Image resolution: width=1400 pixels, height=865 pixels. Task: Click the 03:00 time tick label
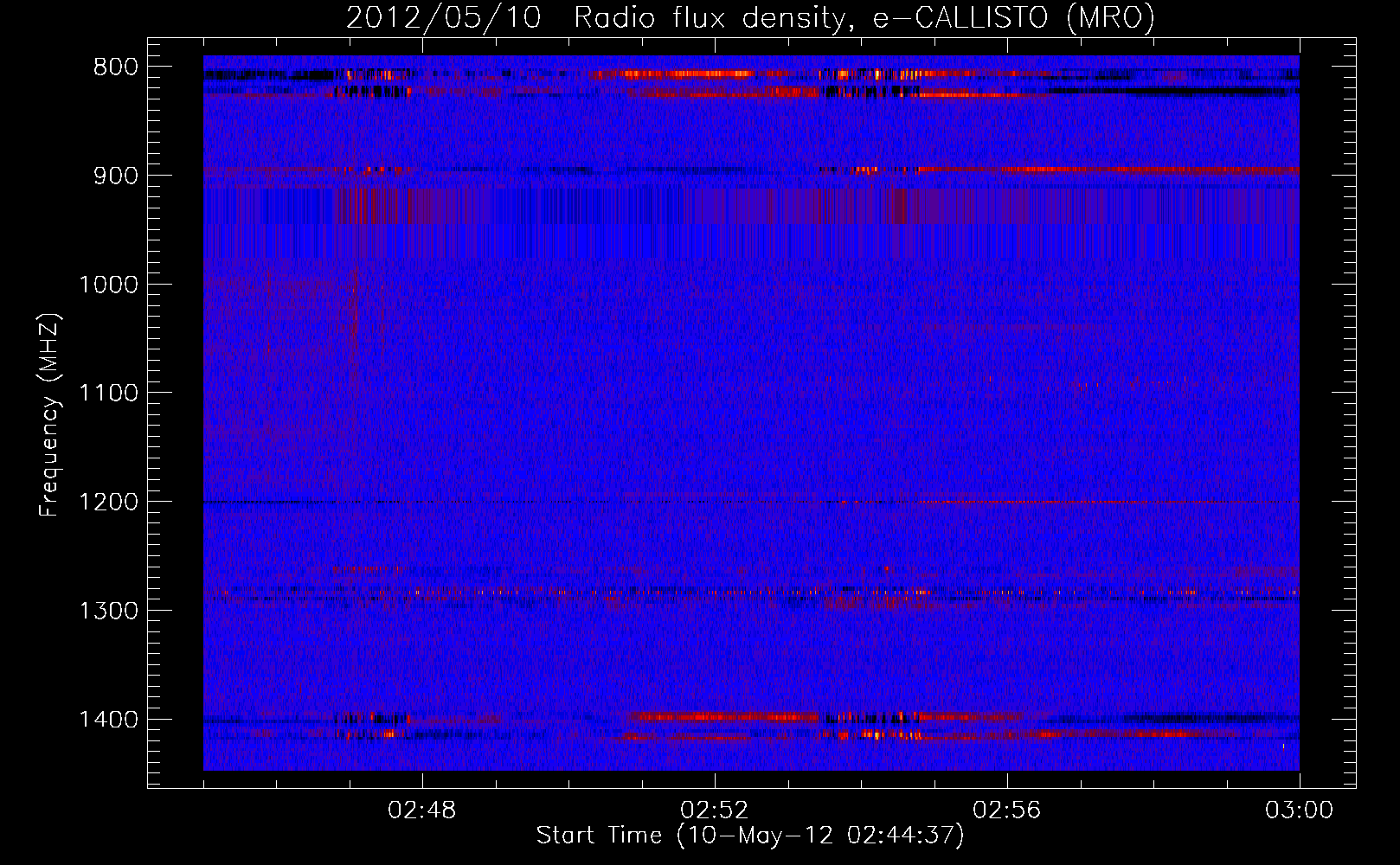pos(1299,811)
